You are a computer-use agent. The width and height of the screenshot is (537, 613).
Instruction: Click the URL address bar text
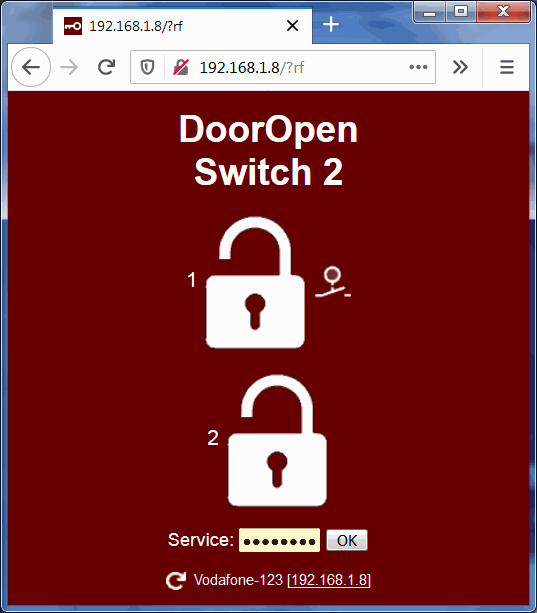(x=252, y=68)
